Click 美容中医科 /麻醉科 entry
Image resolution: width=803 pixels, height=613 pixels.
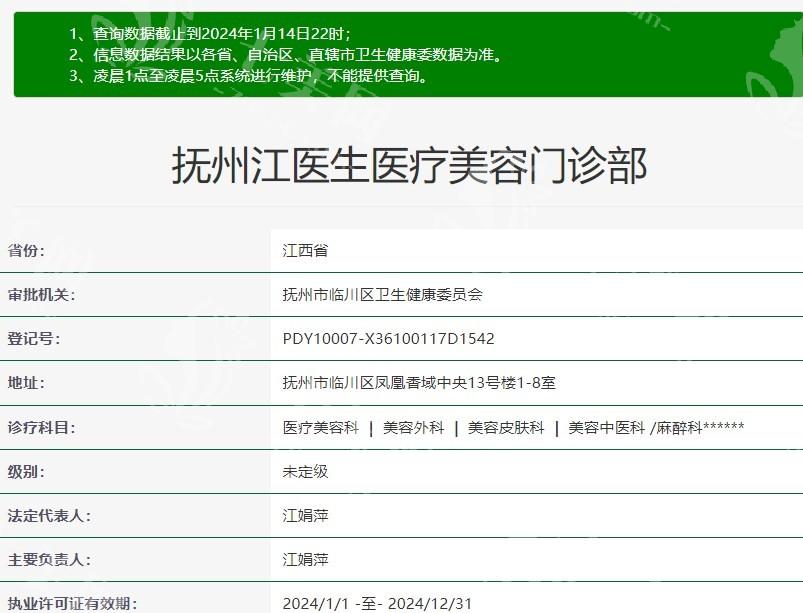tap(656, 428)
